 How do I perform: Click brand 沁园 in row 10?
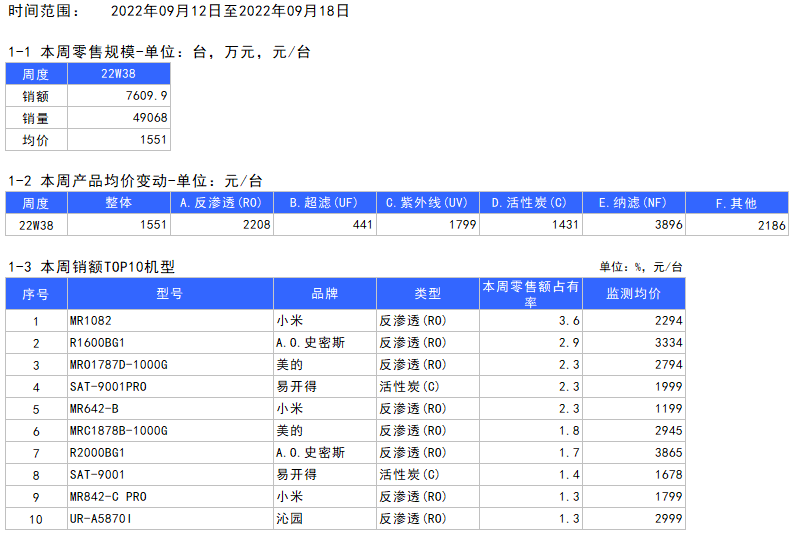click(x=289, y=519)
